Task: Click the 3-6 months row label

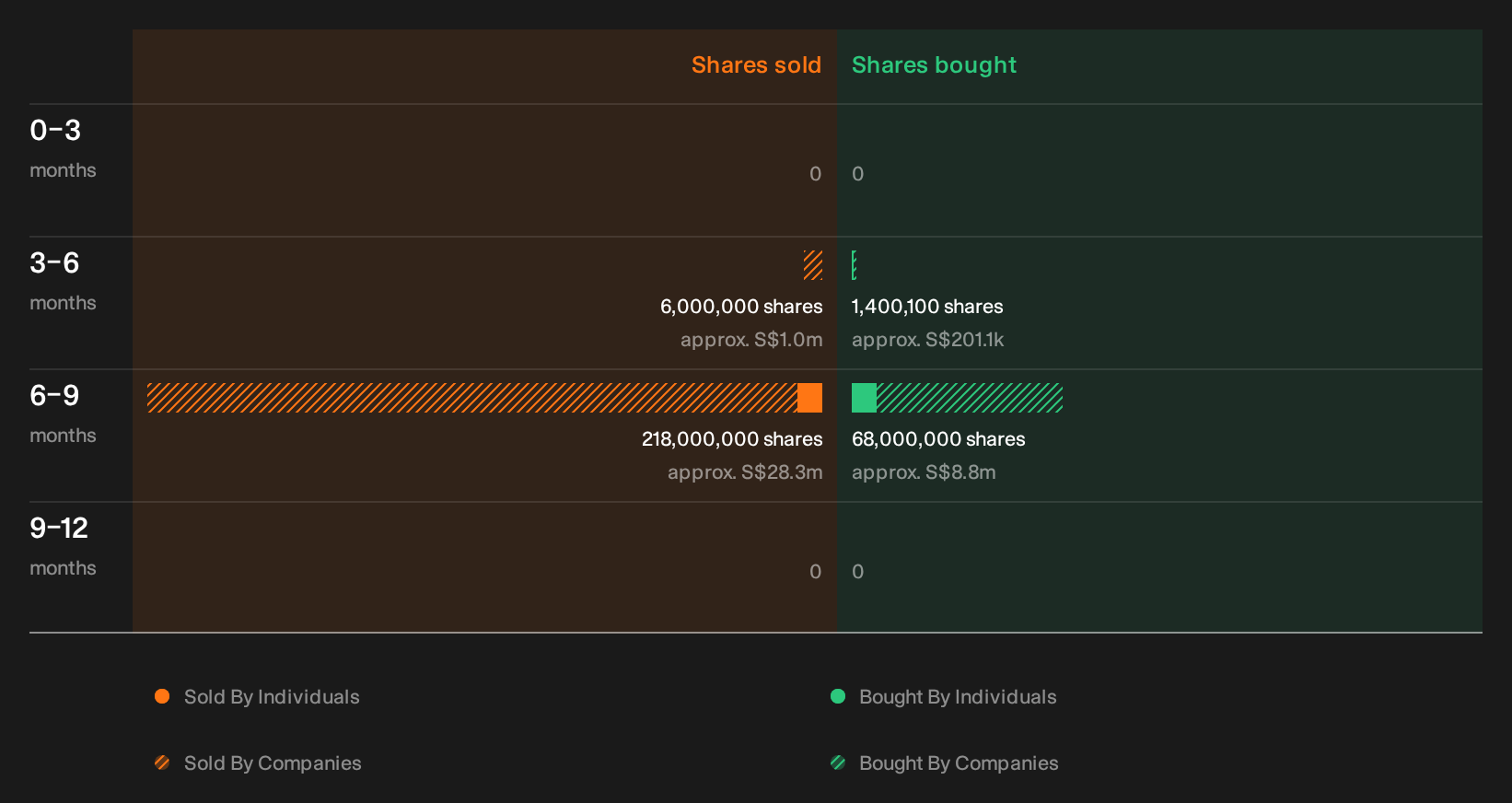Action: pyautogui.click(x=63, y=281)
